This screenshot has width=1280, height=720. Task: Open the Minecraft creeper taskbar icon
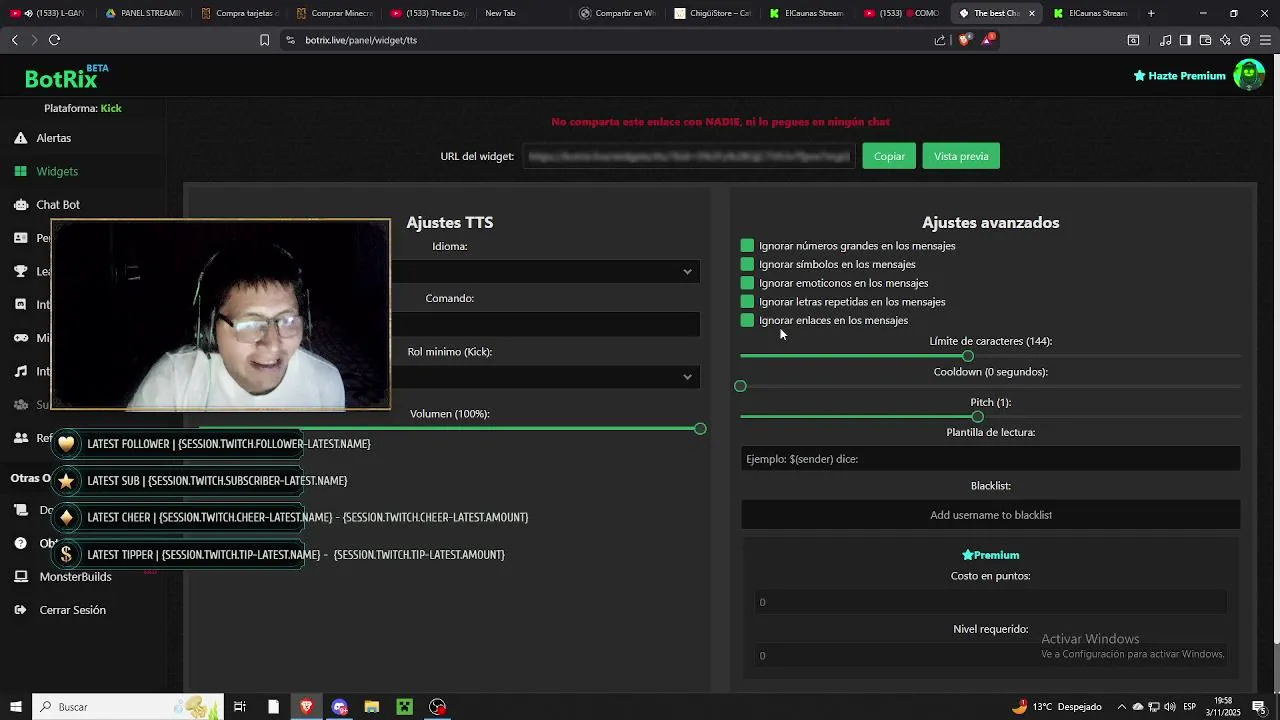pos(404,707)
